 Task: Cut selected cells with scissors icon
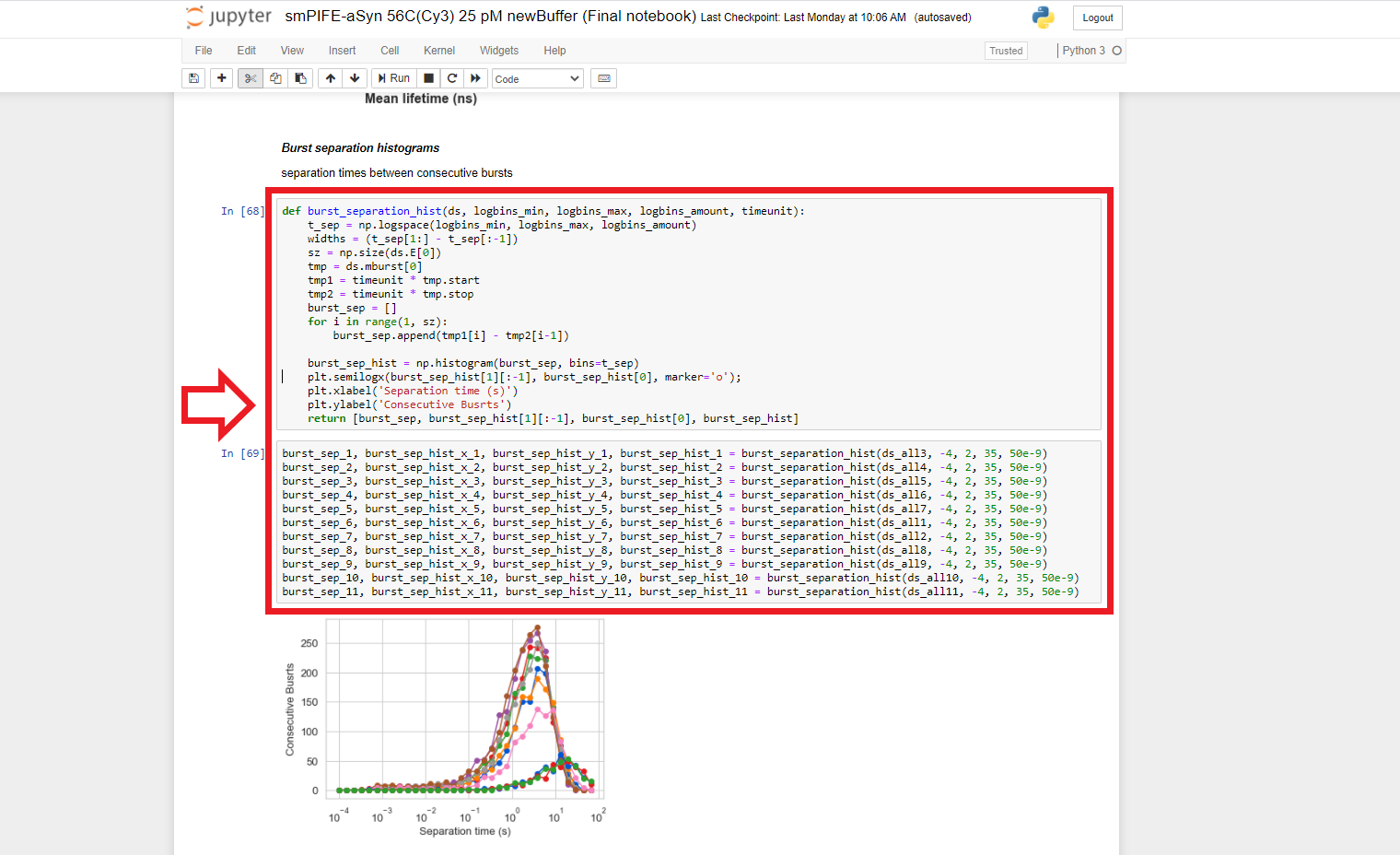[x=250, y=78]
